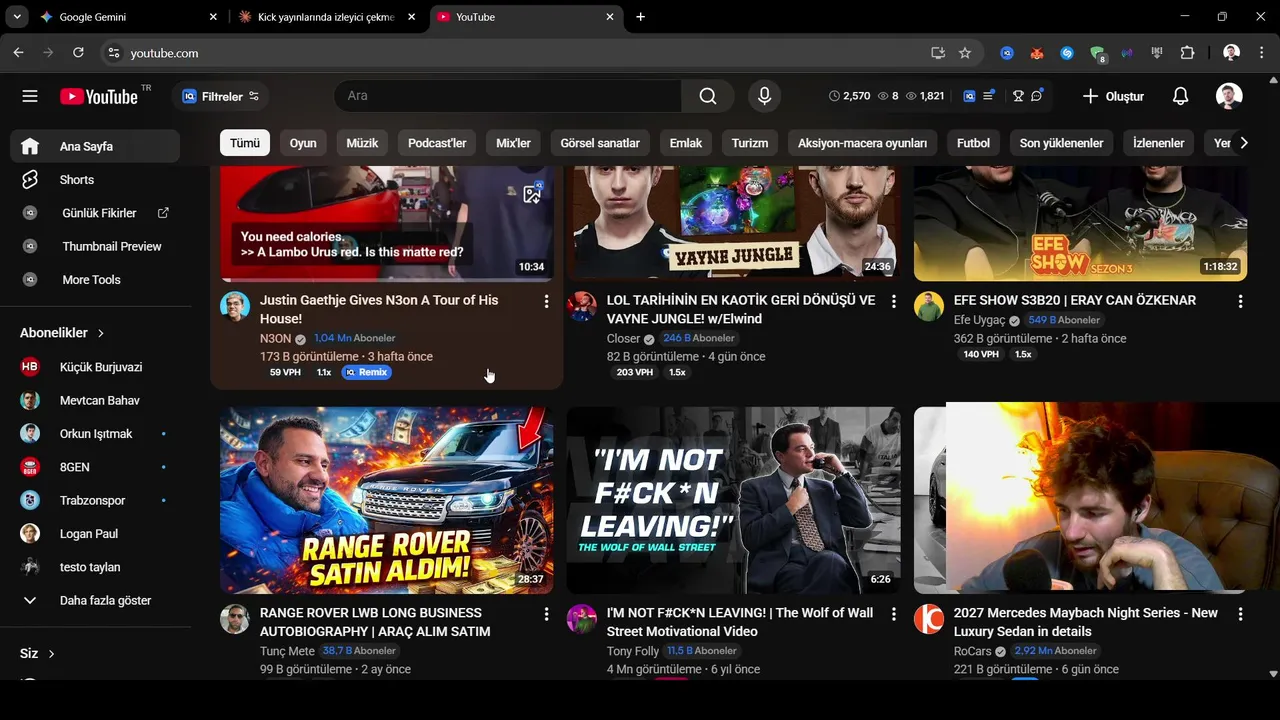The image size is (1280, 720).
Task: Open options menu for EFE SHOW video
Action: [1240, 301]
